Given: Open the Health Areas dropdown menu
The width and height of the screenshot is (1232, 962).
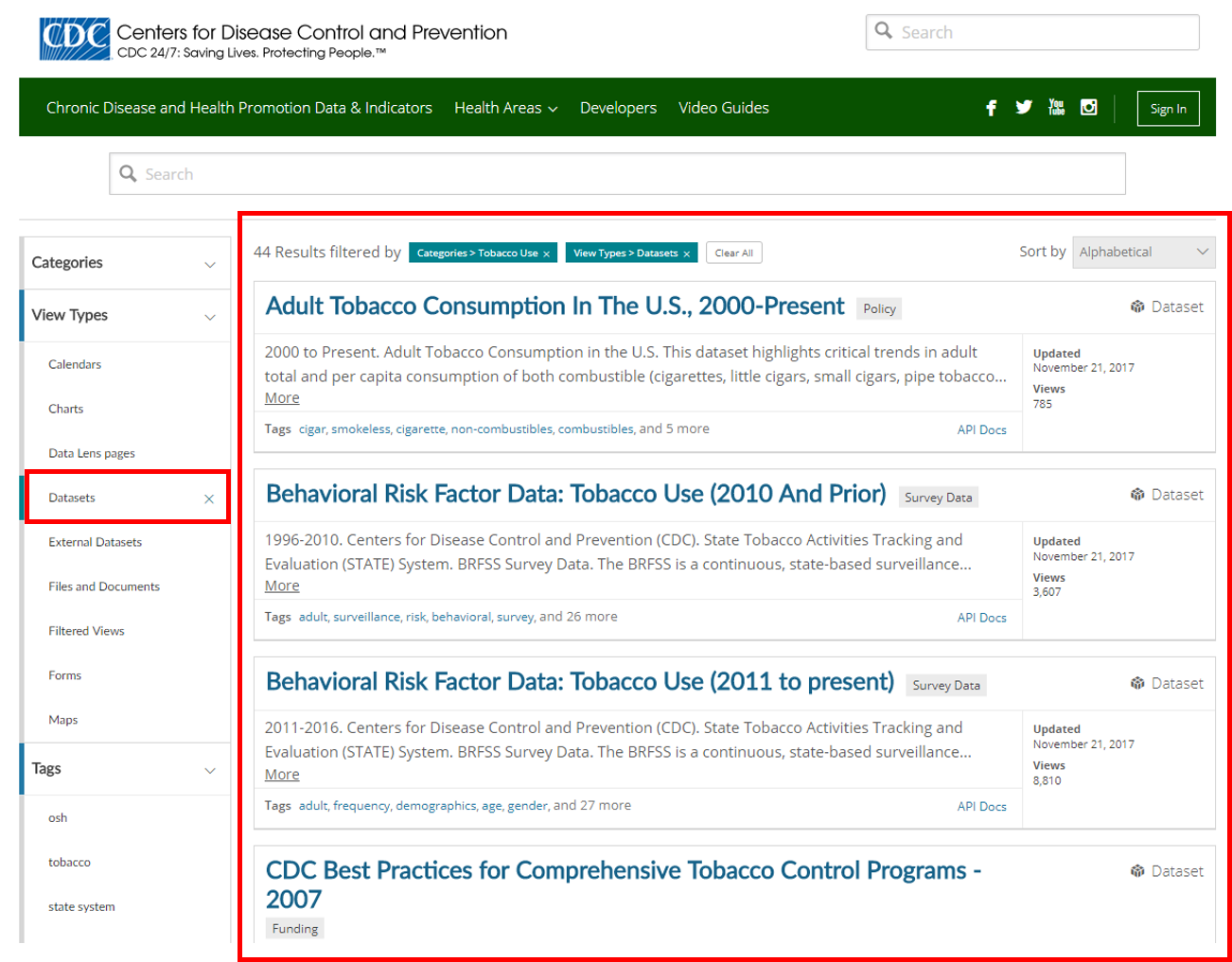Looking at the screenshot, I should coord(505,108).
